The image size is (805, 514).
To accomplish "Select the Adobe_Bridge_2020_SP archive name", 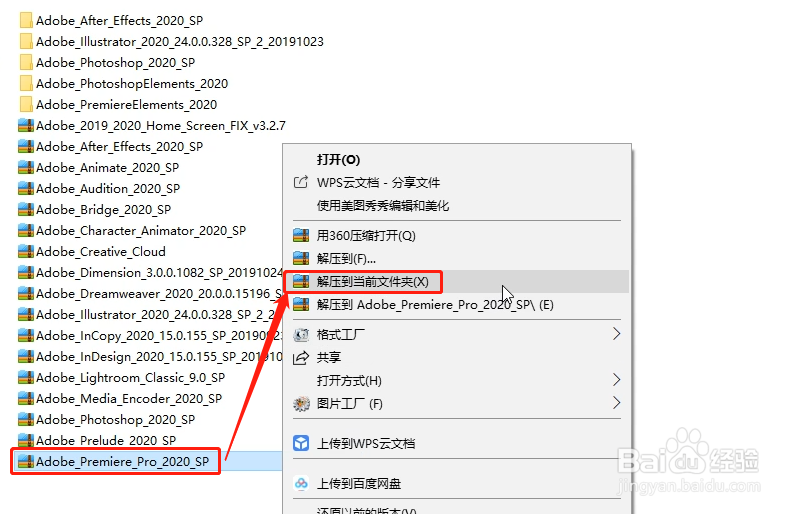I will [x=103, y=210].
